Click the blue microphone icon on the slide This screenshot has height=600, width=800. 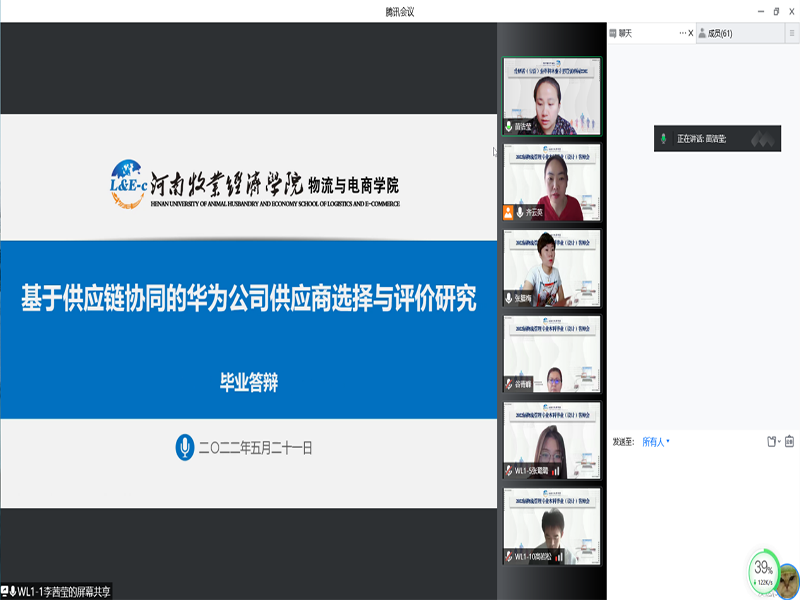pyautogui.click(x=184, y=448)
